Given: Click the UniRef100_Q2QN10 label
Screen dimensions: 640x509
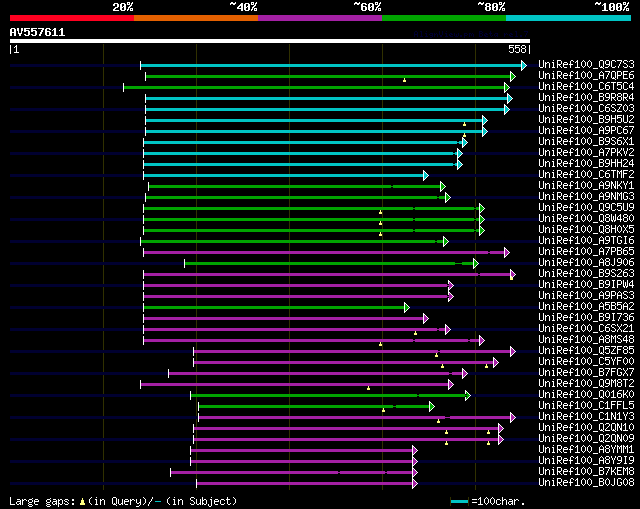Looking at the screenshot, I should click(x=586, y=428).
